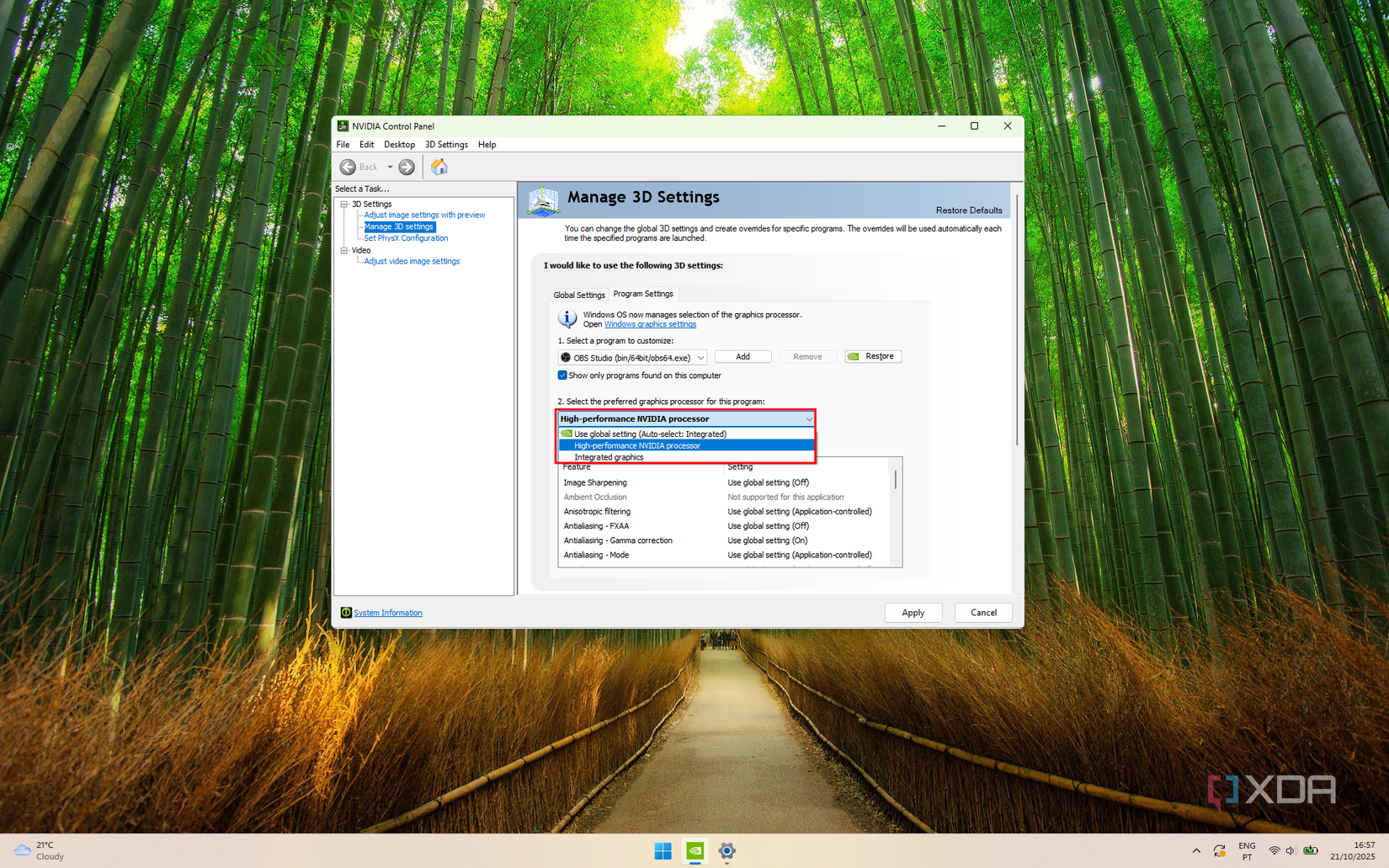Click the NVIDIA Control Panel icon in the taskbar
This screenshot has width=1389, height=868.
pos(694,852)
